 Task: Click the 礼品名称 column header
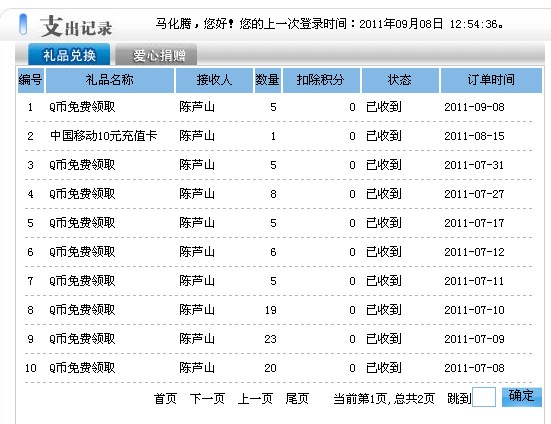pos(110,80)
